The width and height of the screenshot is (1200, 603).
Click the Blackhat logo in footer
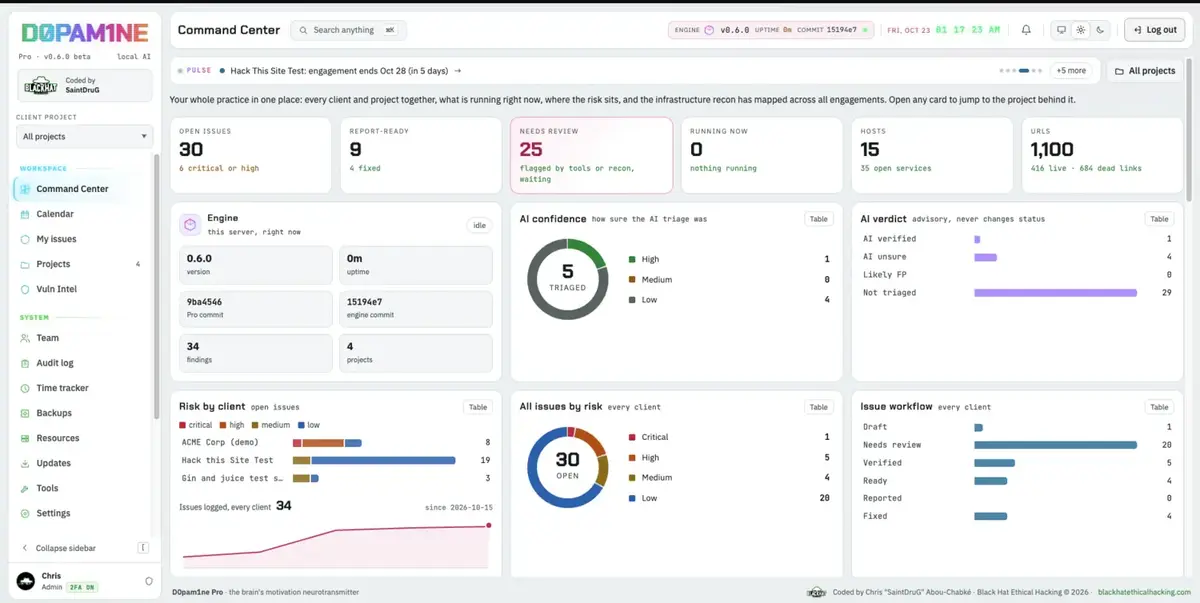pyautogui.click(x=817, y=592)
